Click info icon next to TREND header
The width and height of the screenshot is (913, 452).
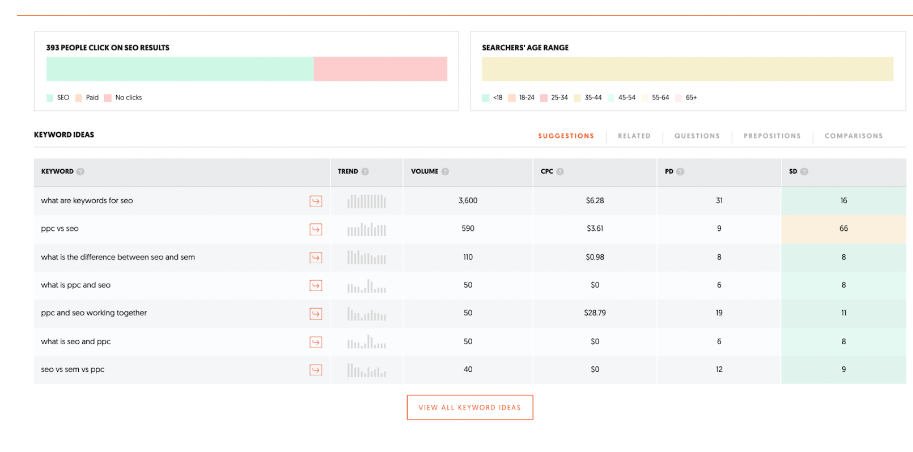click(365, 172)
